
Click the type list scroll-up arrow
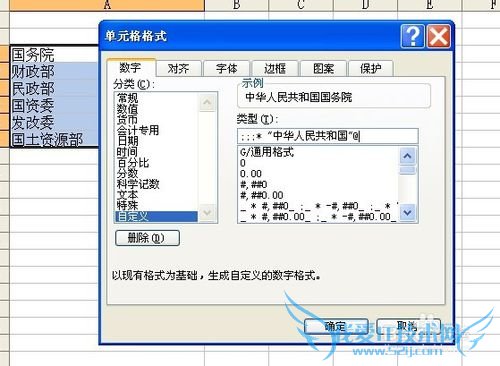tap(408, 156)
